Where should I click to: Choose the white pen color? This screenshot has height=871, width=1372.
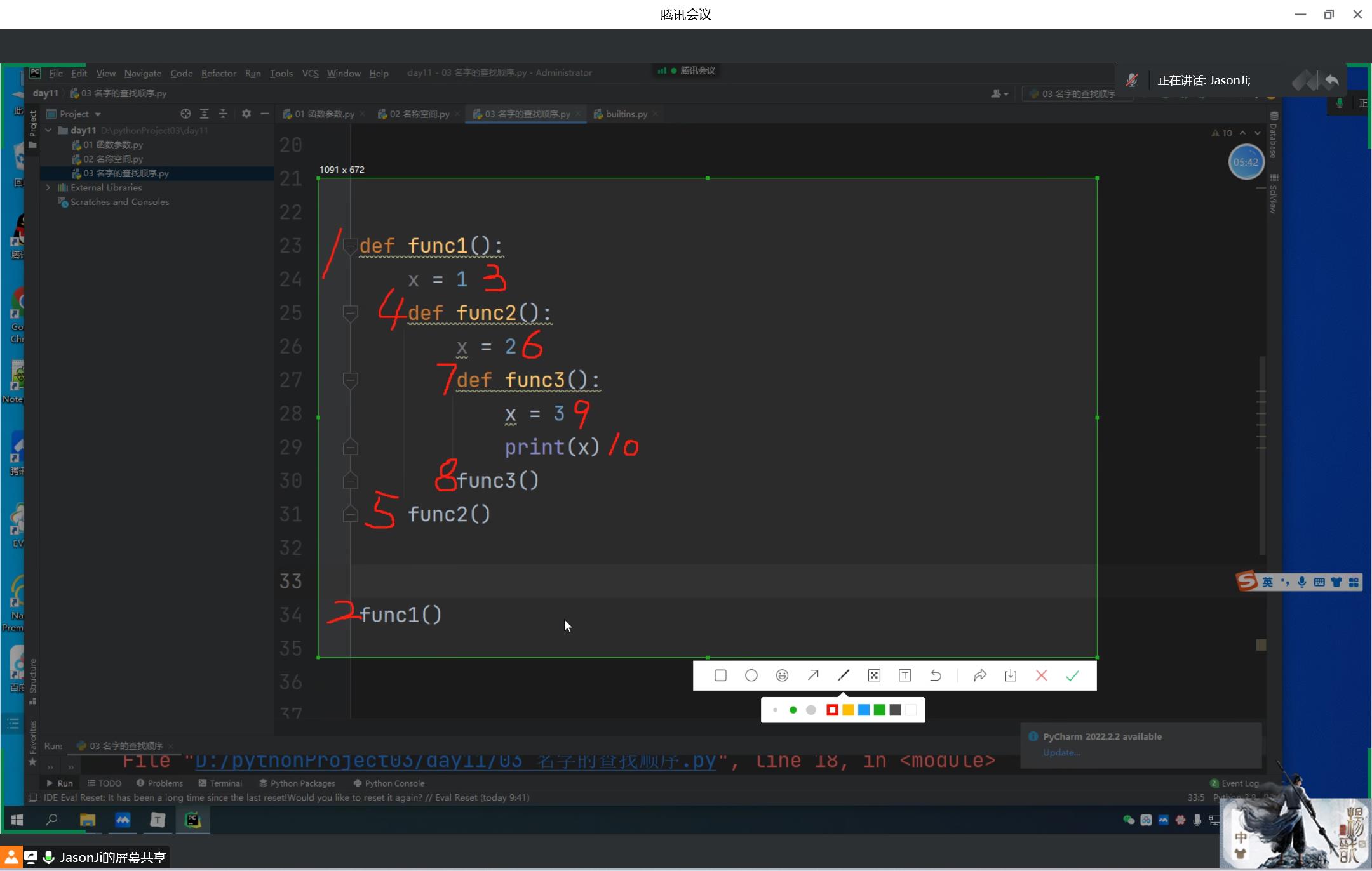pyautogui.click(x=911, y=710)
